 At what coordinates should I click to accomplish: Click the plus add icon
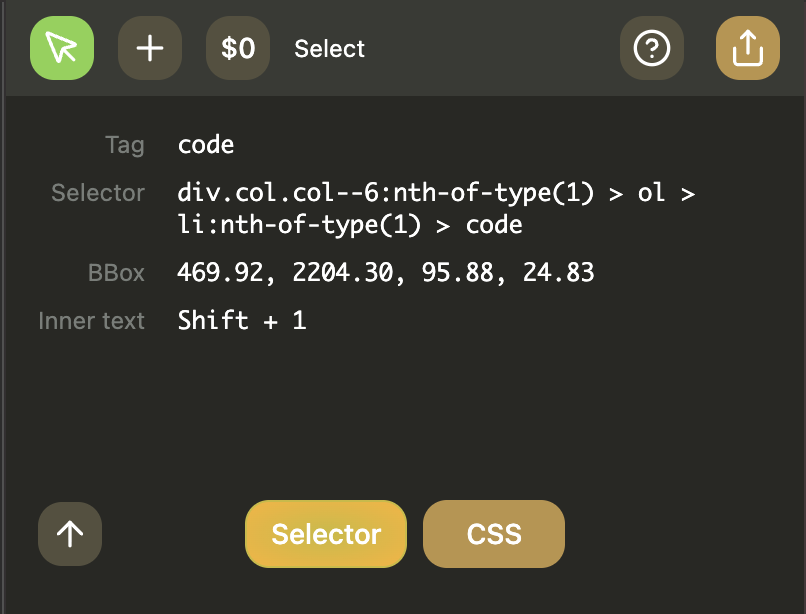pyautogui.click(x=150, y=48)
